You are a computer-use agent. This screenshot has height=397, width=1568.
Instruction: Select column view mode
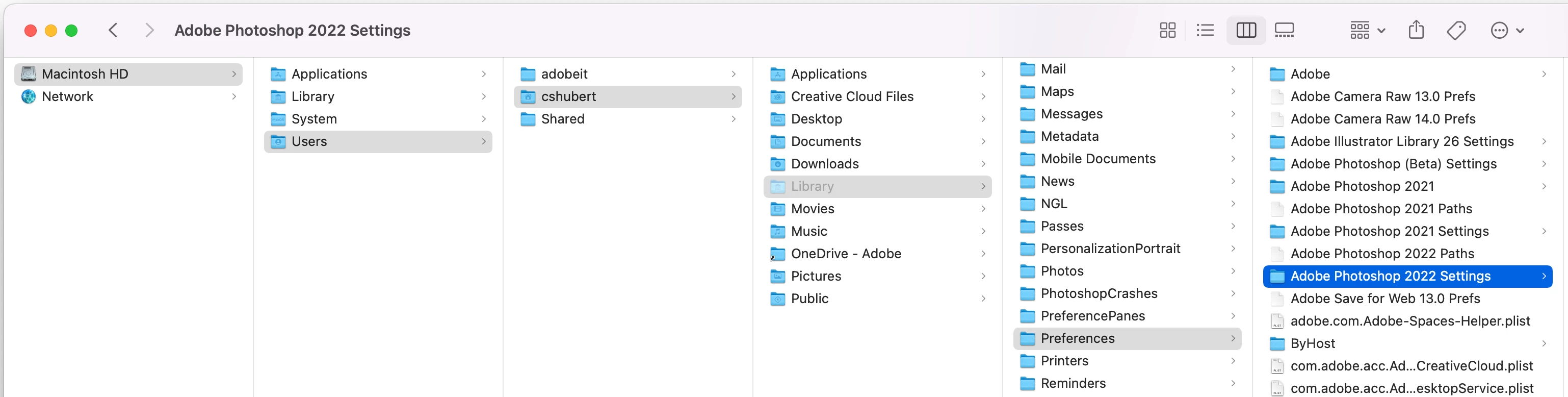1245,31
